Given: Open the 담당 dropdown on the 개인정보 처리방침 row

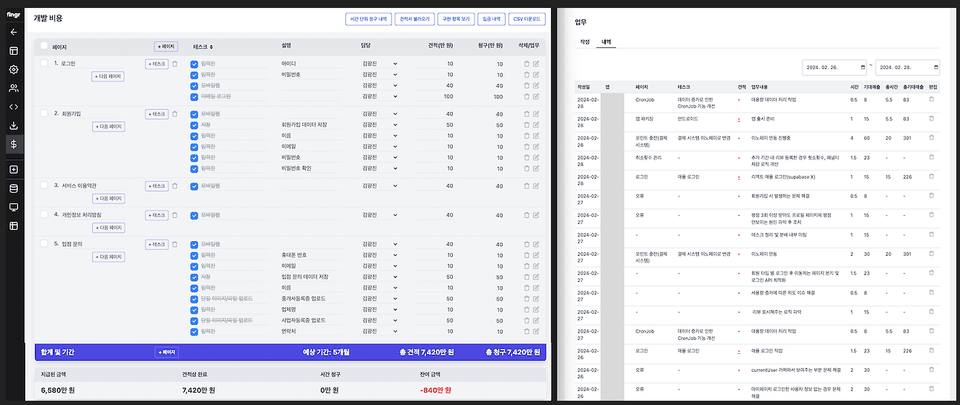Looking at the screenshot, I should [x=380, y=215].
